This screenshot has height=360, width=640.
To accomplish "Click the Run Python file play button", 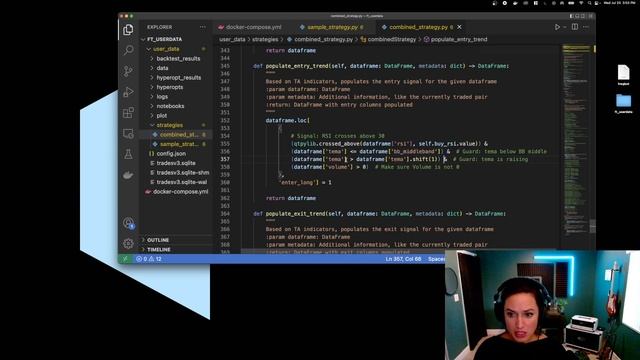I will click(x=557, y=27).
